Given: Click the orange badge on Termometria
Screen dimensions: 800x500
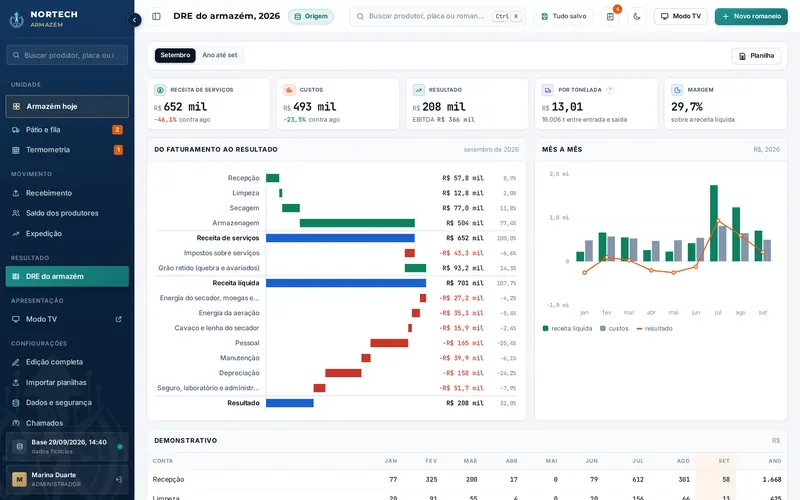Looking at the screenshot, I should coord(118,150).
